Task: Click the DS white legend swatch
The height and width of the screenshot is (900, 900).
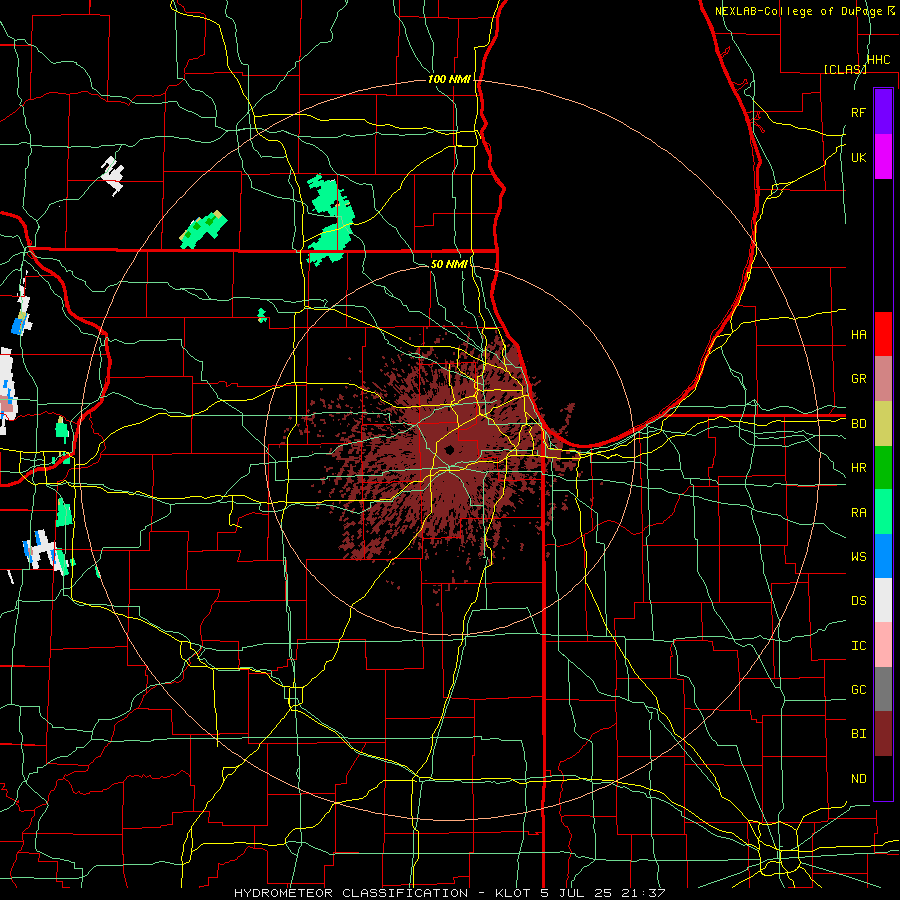Action: [x=883, y=600]
